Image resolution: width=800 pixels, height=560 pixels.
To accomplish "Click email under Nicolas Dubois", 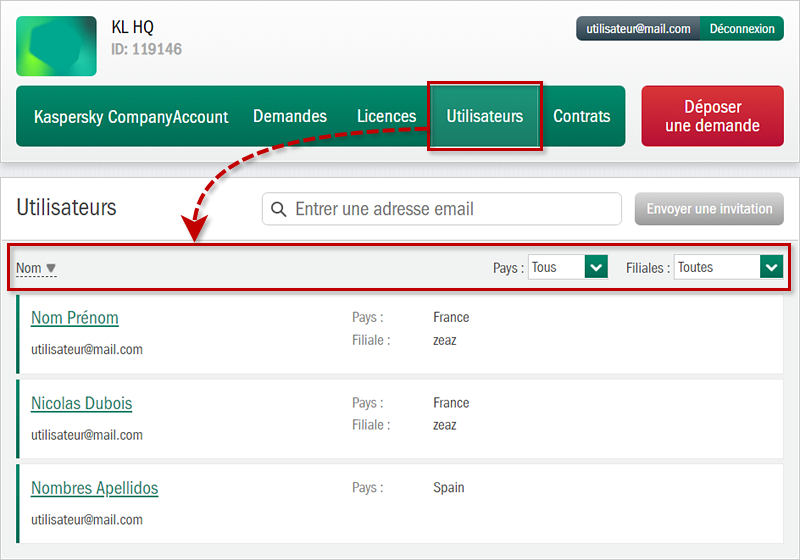I will pos(87,435).
